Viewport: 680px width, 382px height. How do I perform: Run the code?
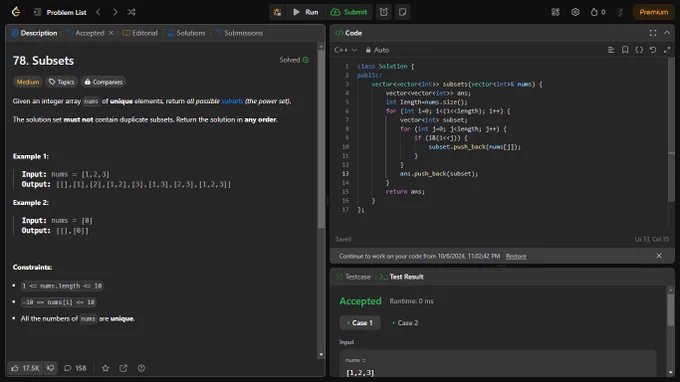(x=306, y=12)
